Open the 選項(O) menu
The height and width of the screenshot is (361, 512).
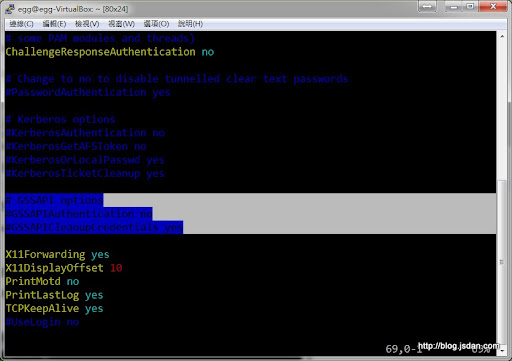tap(156, 24)
